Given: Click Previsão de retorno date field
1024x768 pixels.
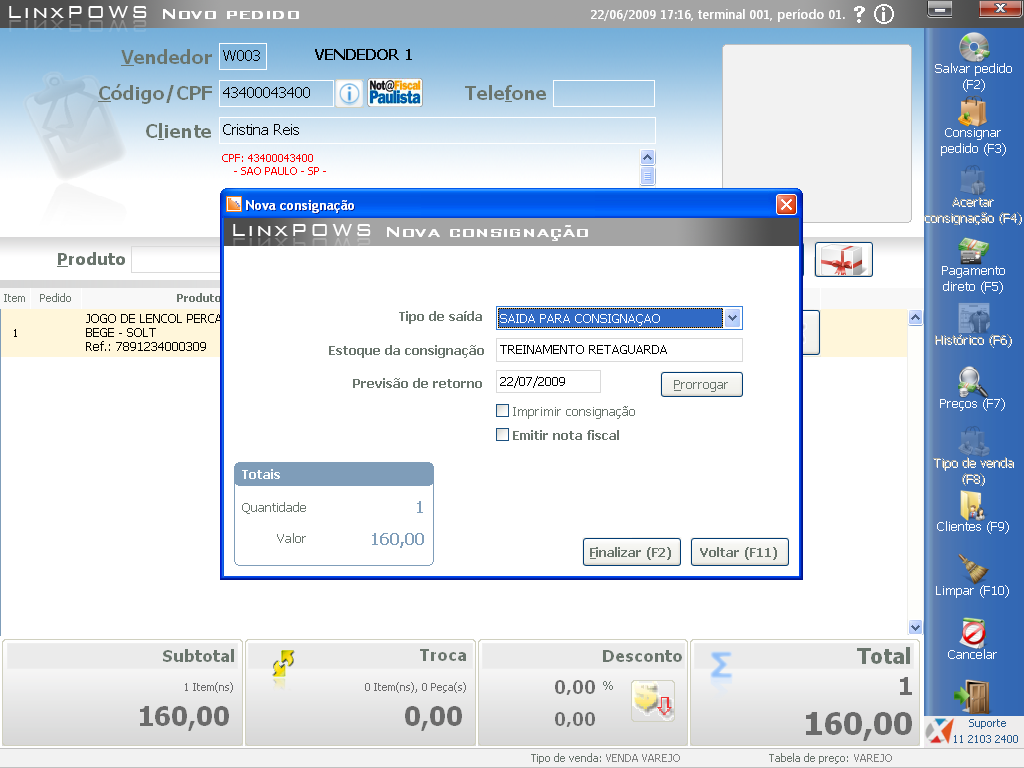Looking at the screenshot, I should click(548, 381).
